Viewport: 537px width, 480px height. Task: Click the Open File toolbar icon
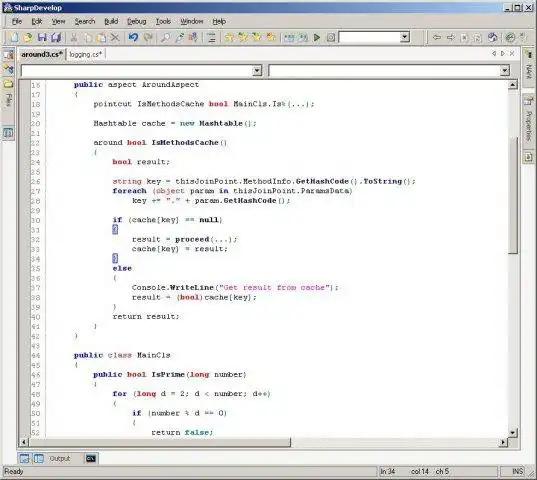pyautogui.click(x=28, y=37)
